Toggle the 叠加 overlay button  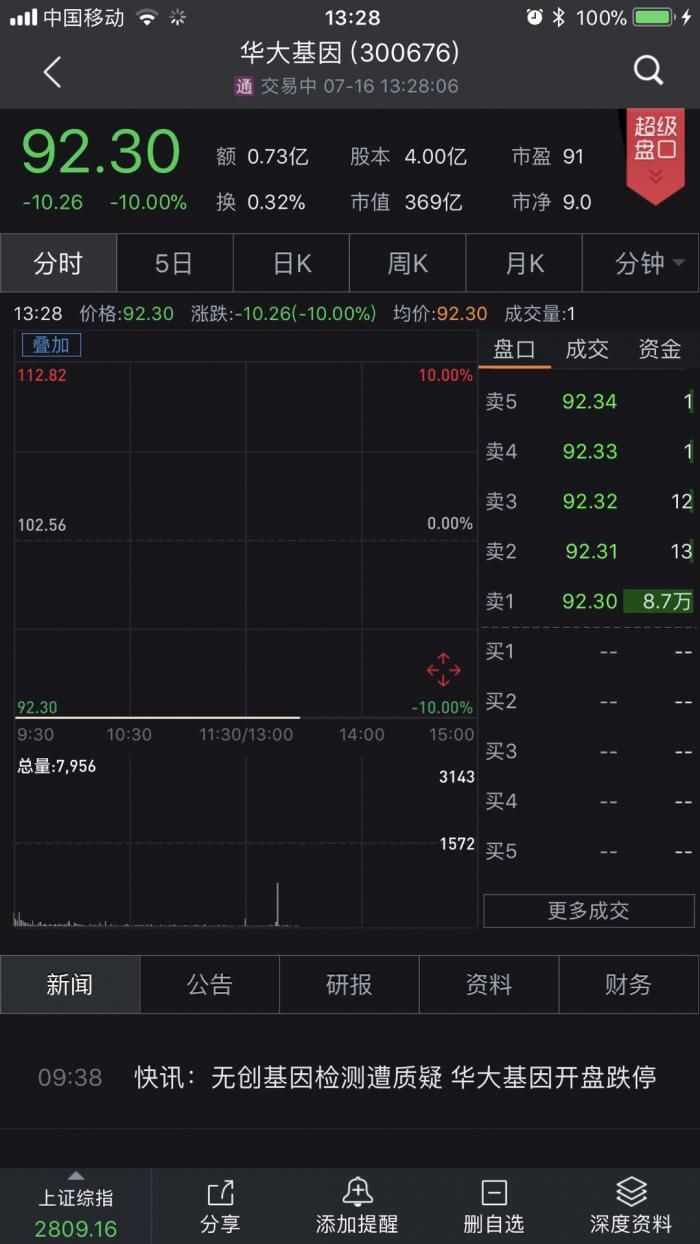tap(51, 345)
